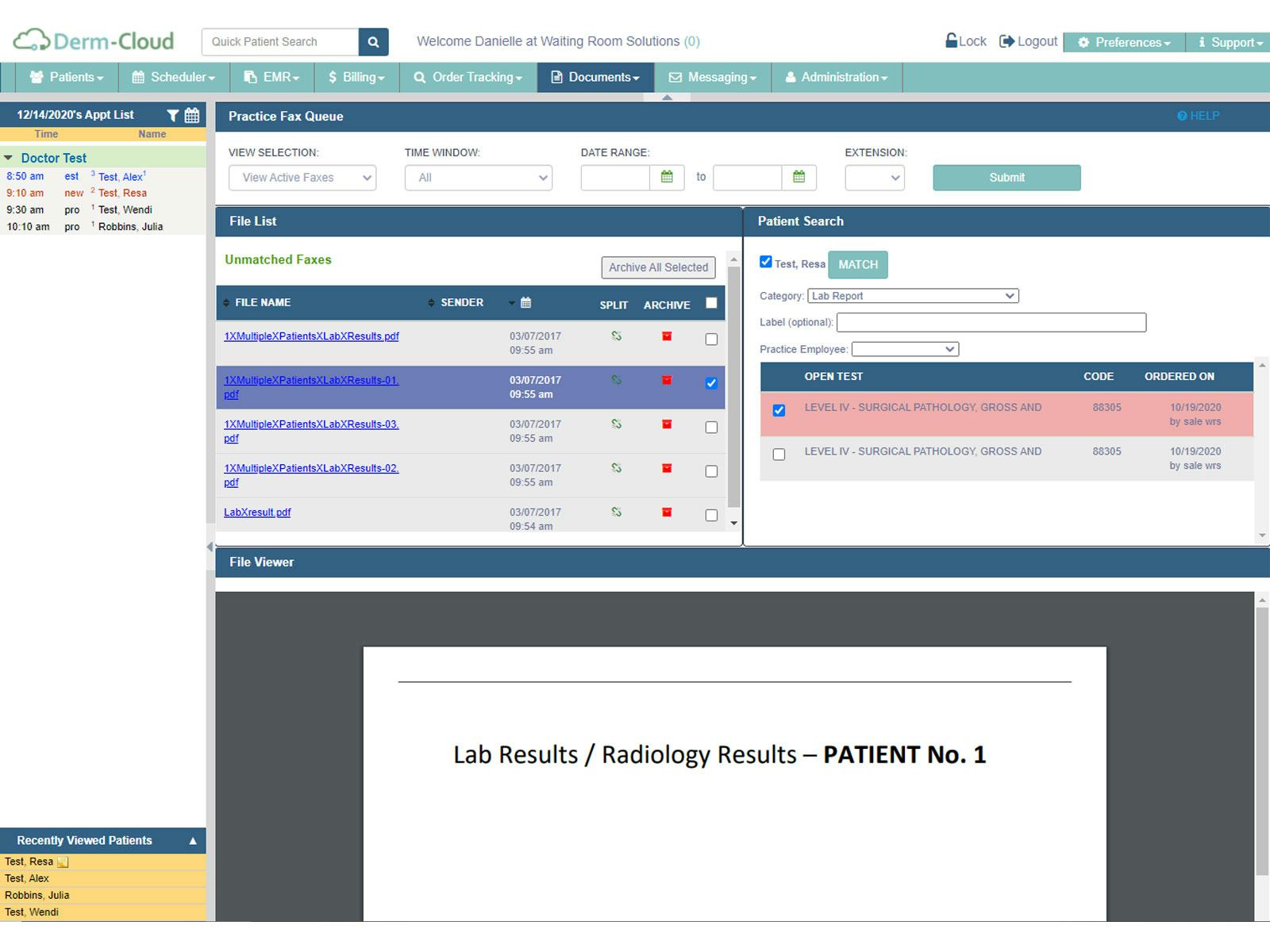Click the quick patient search magnifier icon
Screen dimensions: 1270x952
[373, 41]
